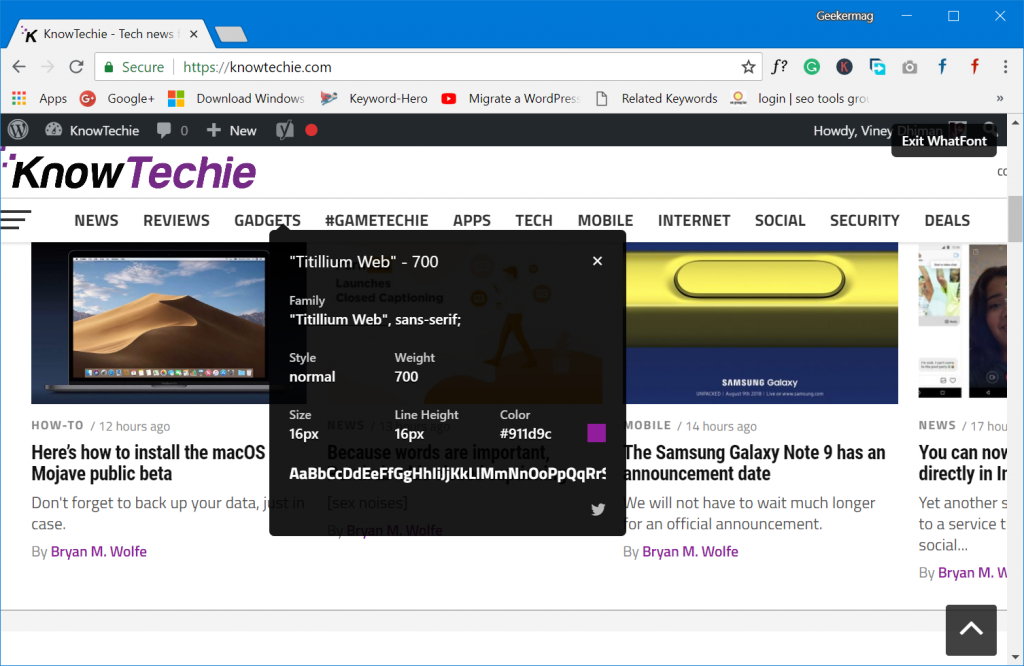1024x666 pixels.
Task: Show more bookmarks with double chevron
Action: click(x=1000, y=99)
